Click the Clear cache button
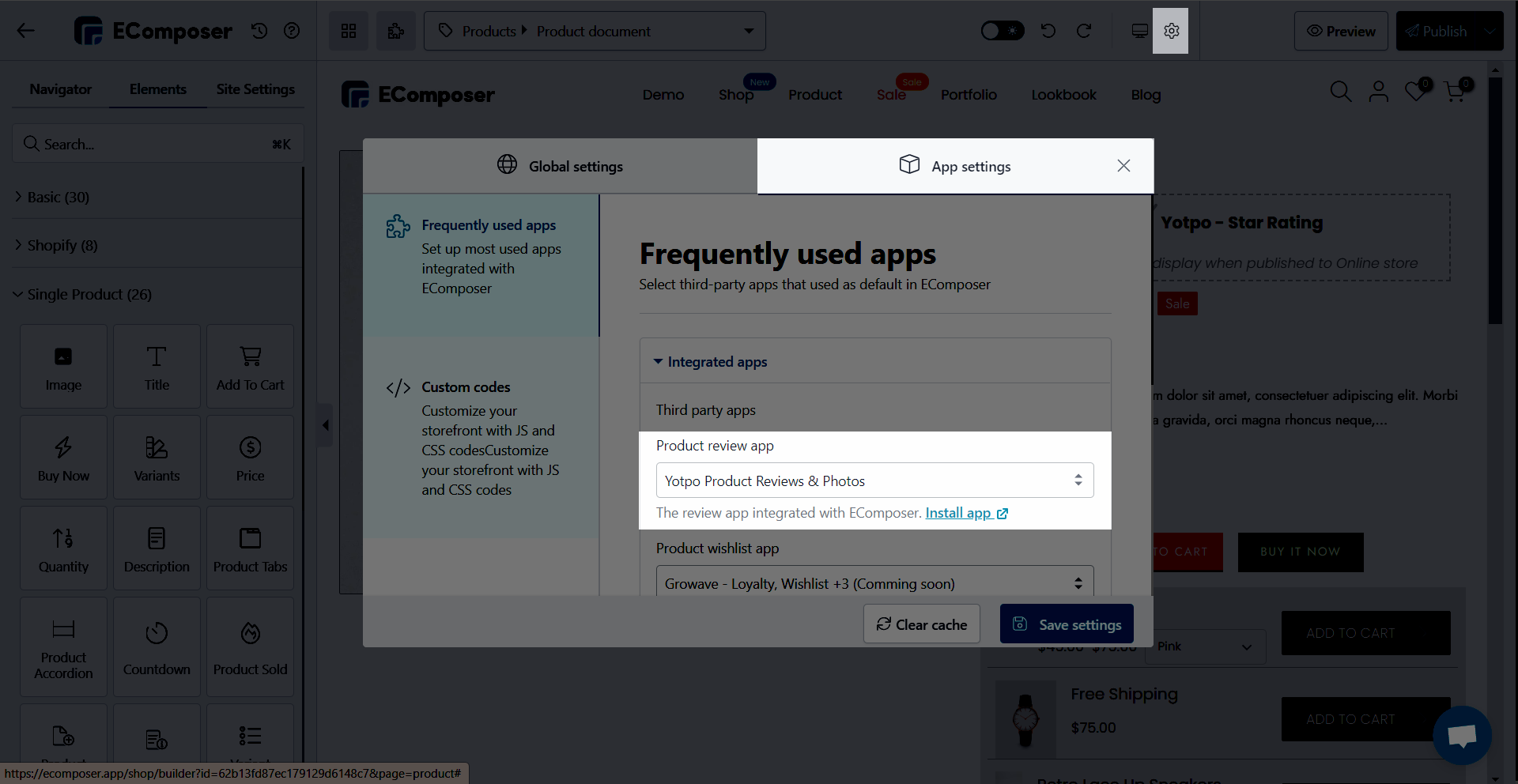 click(x=921, y=624)
